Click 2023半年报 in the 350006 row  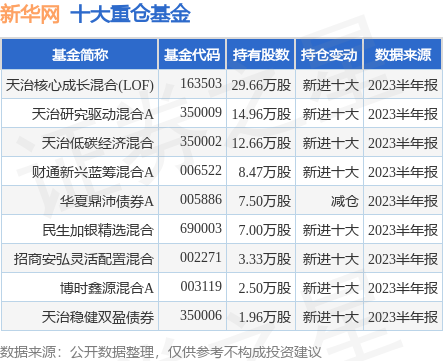point(403,317)
